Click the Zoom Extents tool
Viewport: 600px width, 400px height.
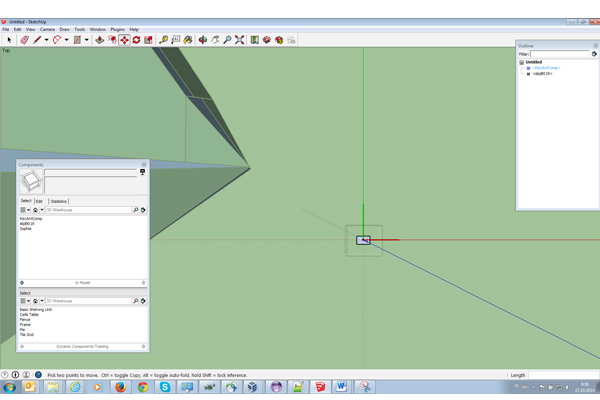click(x=240, y=40)
